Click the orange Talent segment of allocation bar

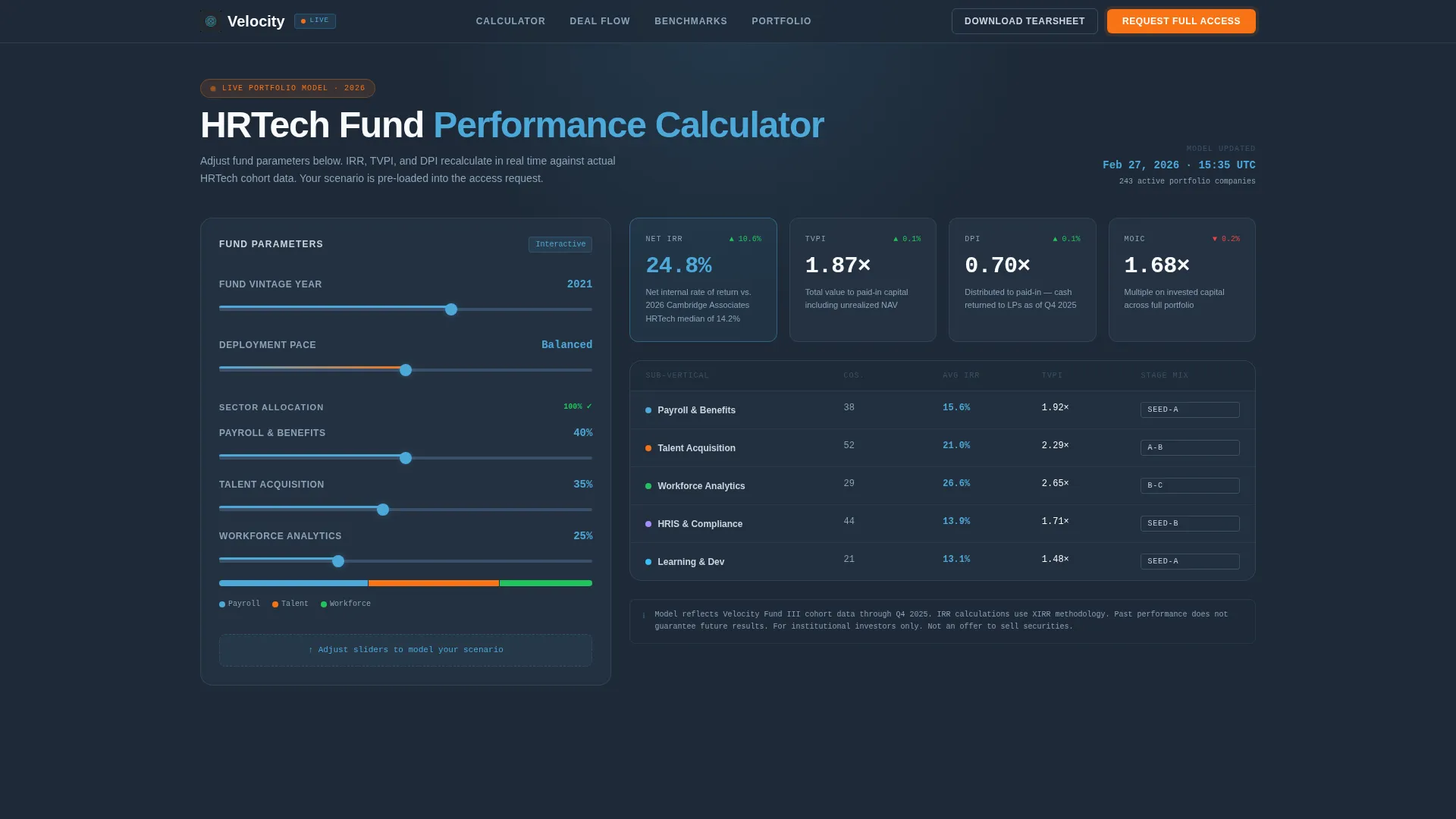tap(434, 583)
